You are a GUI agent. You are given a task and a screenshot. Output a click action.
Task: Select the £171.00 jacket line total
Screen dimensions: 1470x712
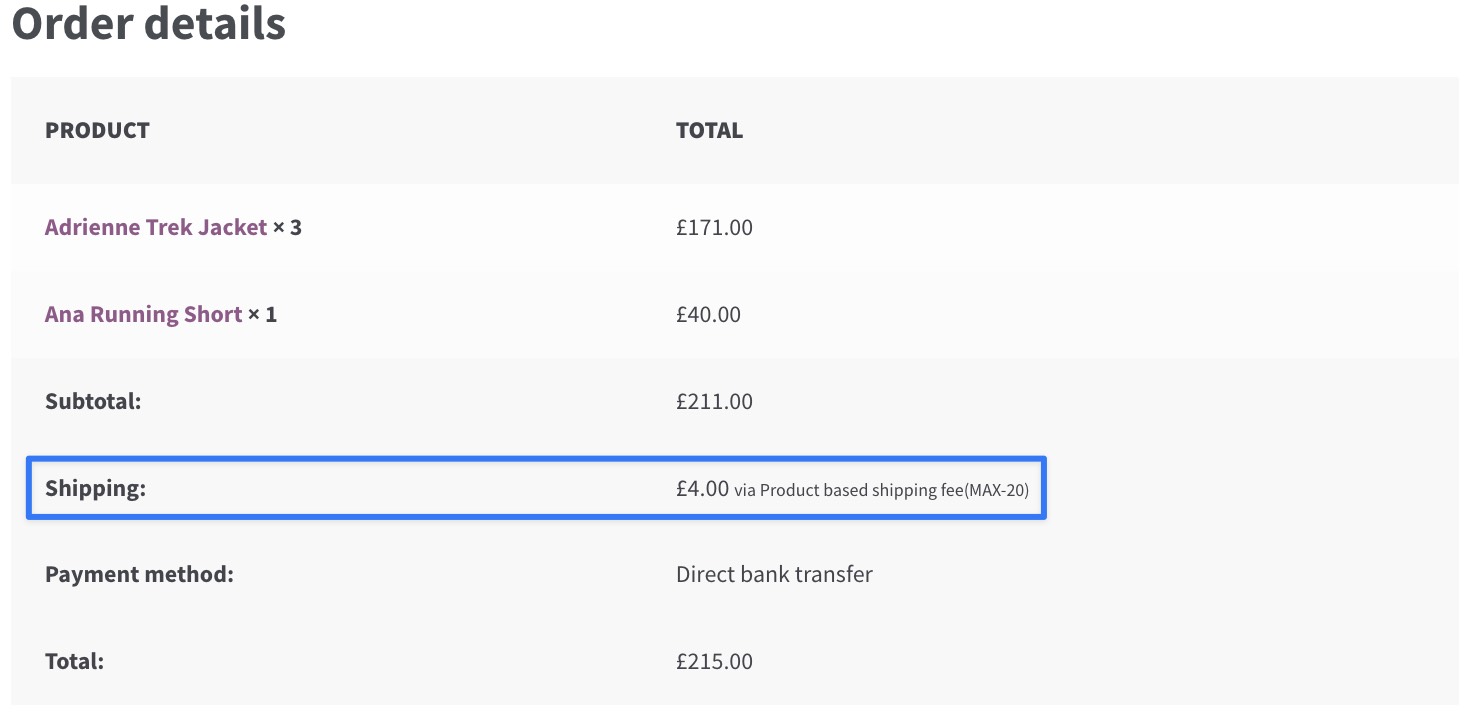coord(714,228)
